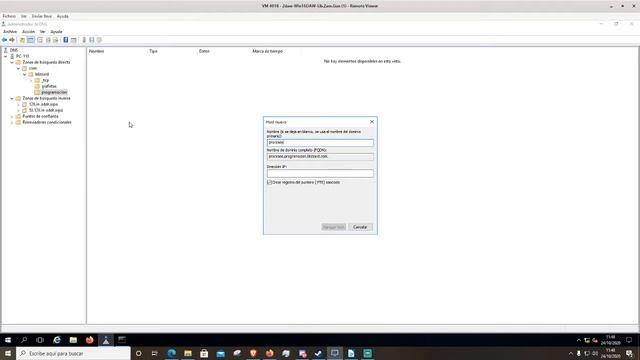Collapse Zonas de búsqueda directa node

pyautogui.click(x=12, y=62)
